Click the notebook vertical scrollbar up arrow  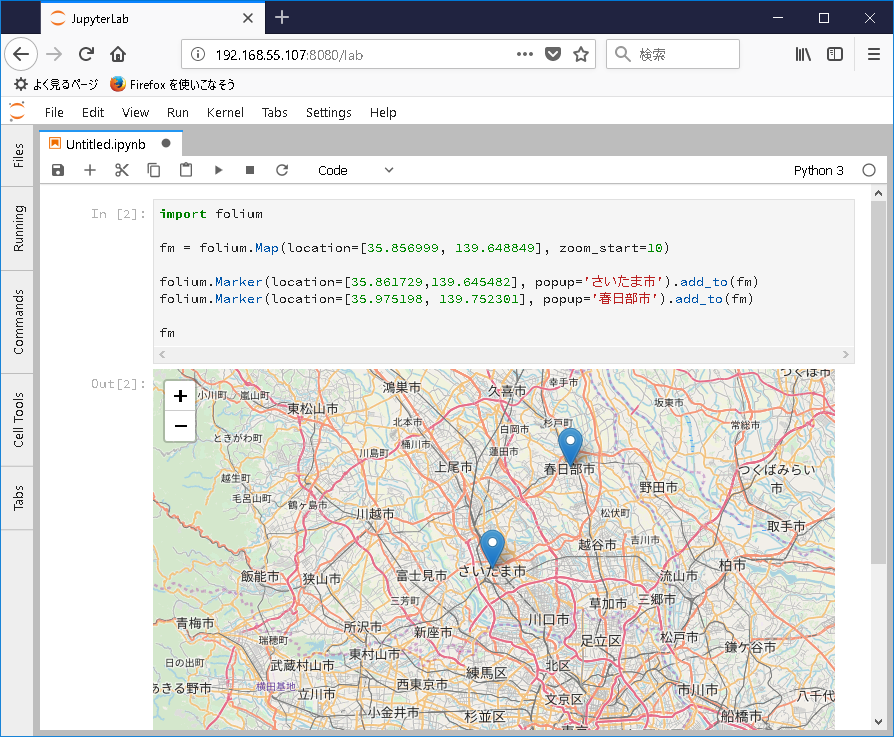(879, 193)
